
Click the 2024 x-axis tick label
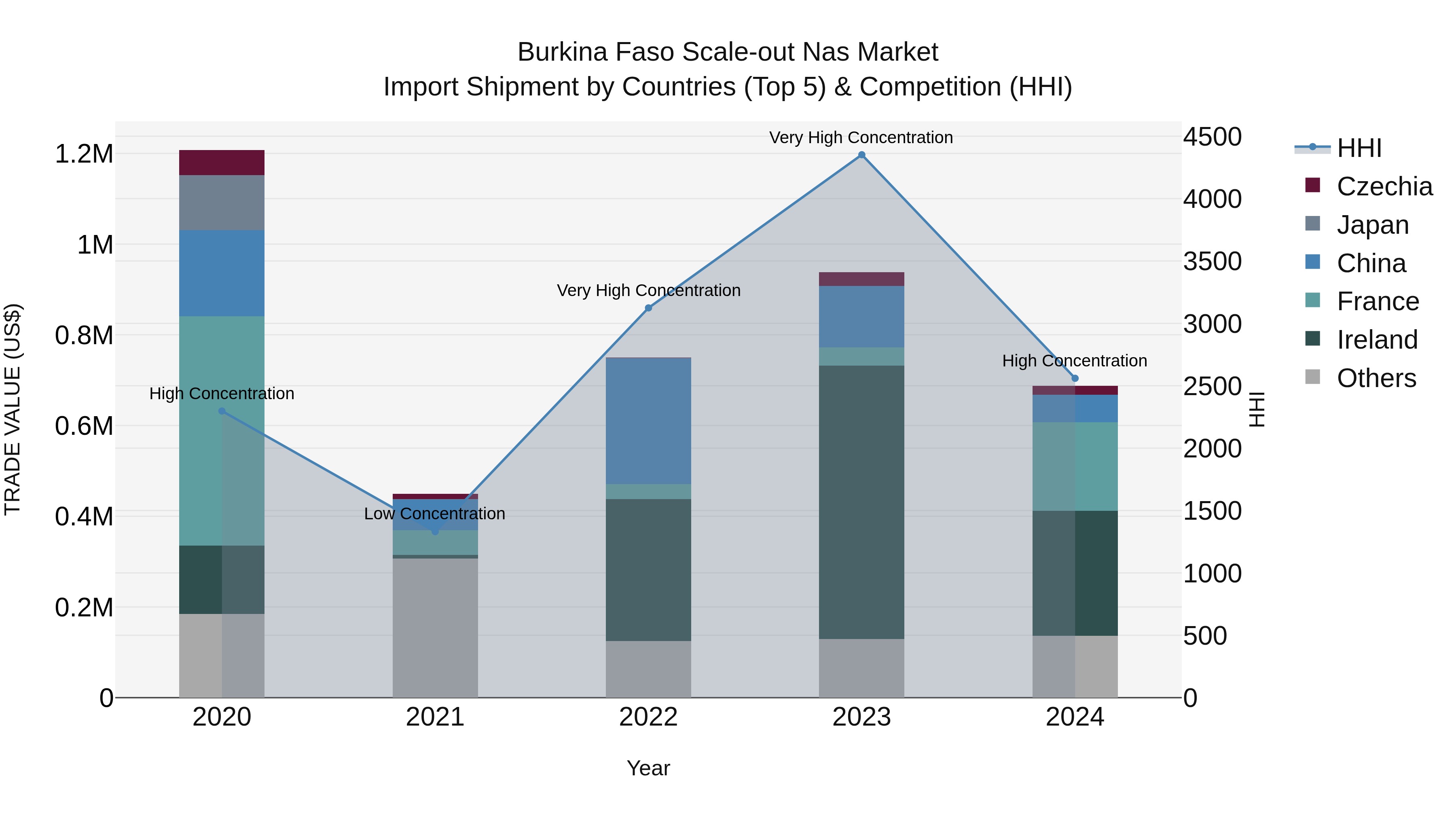click(x=1075, y=717)
